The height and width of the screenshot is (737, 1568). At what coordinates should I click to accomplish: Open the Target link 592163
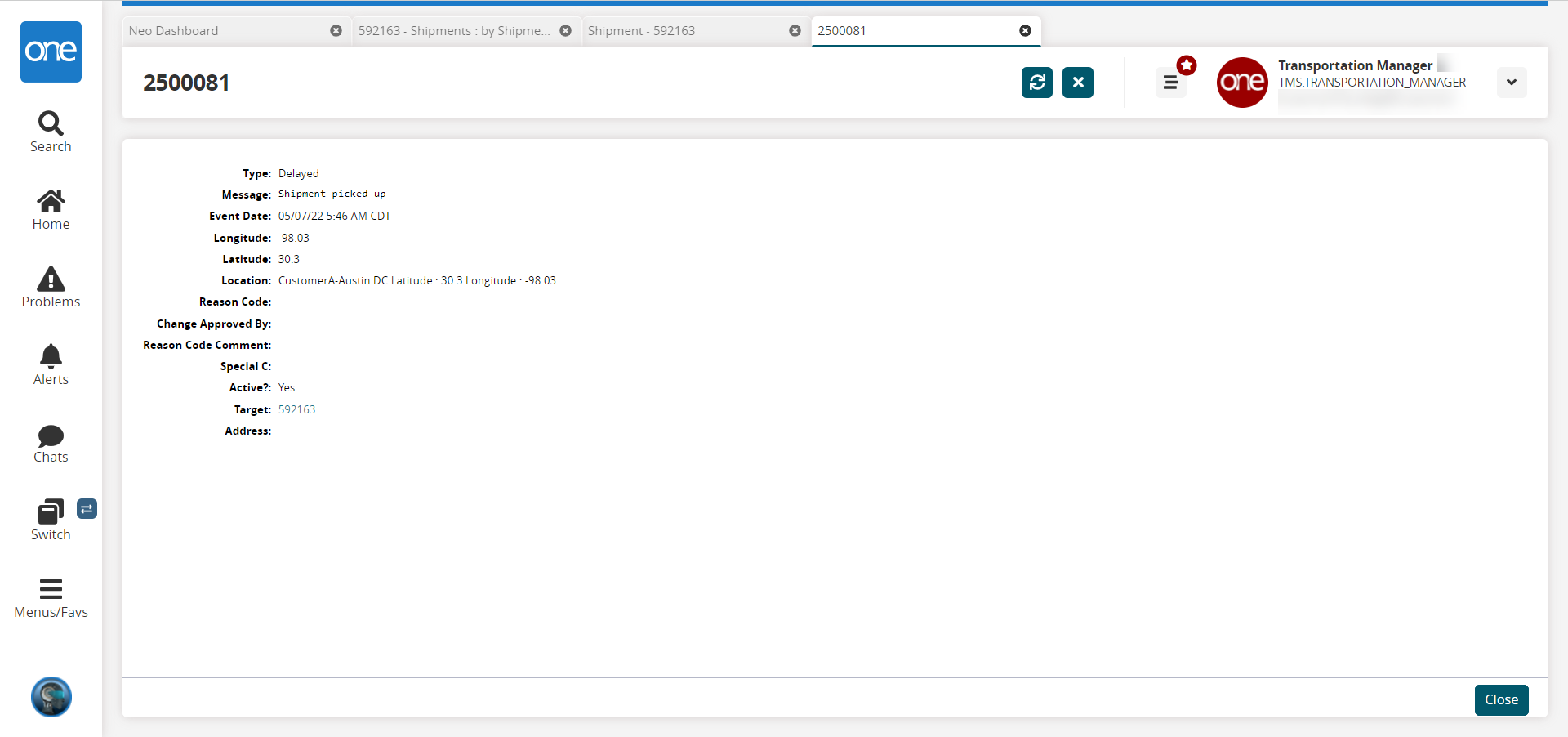296,409
